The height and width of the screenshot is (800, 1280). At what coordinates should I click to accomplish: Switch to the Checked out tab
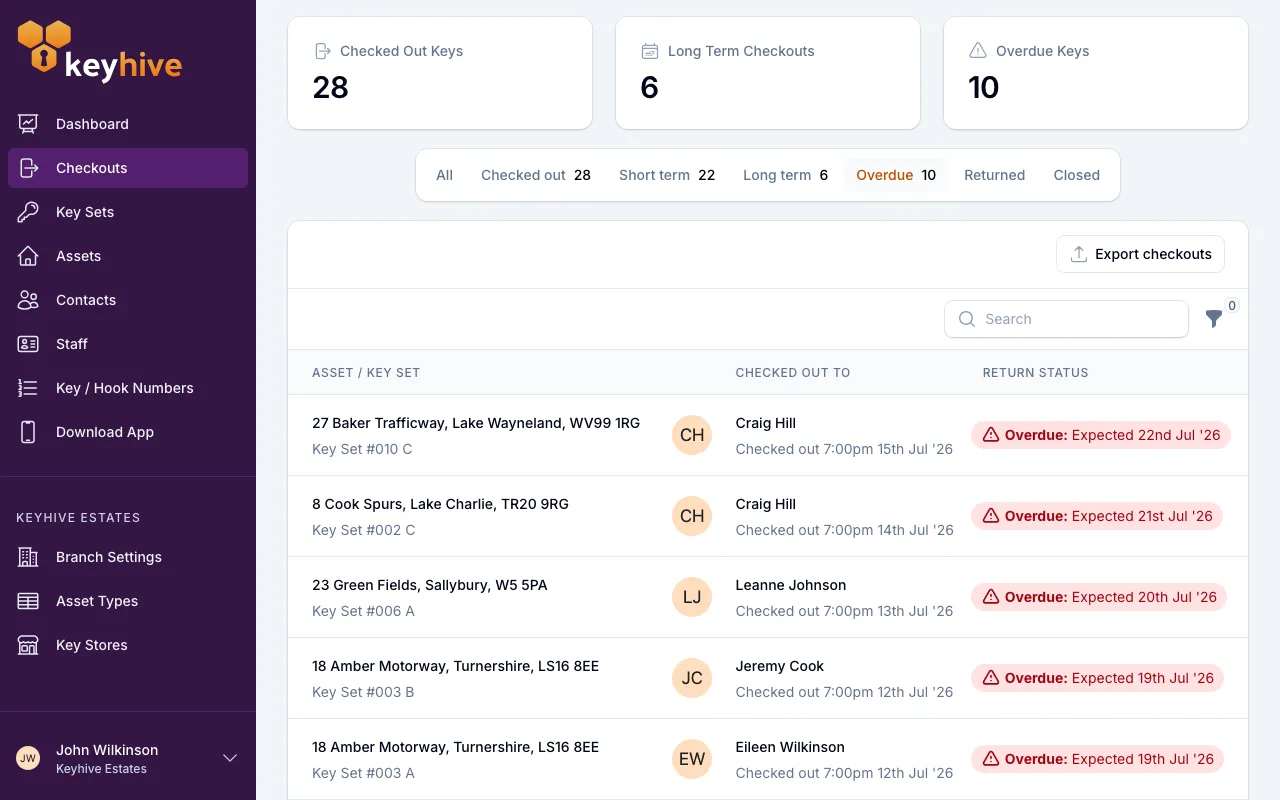click(x=536, y=175)
